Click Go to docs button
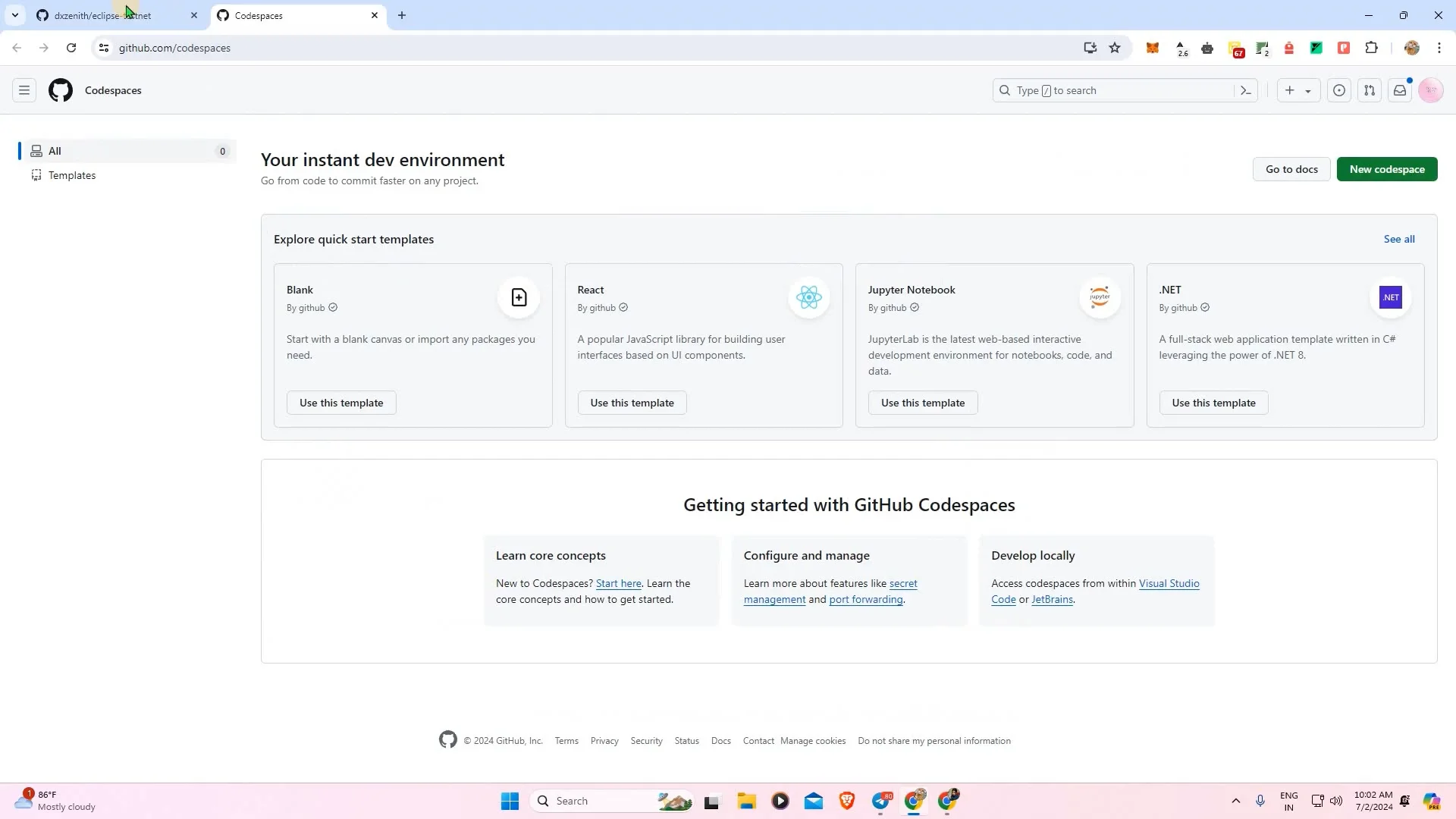 (1291, 169)
